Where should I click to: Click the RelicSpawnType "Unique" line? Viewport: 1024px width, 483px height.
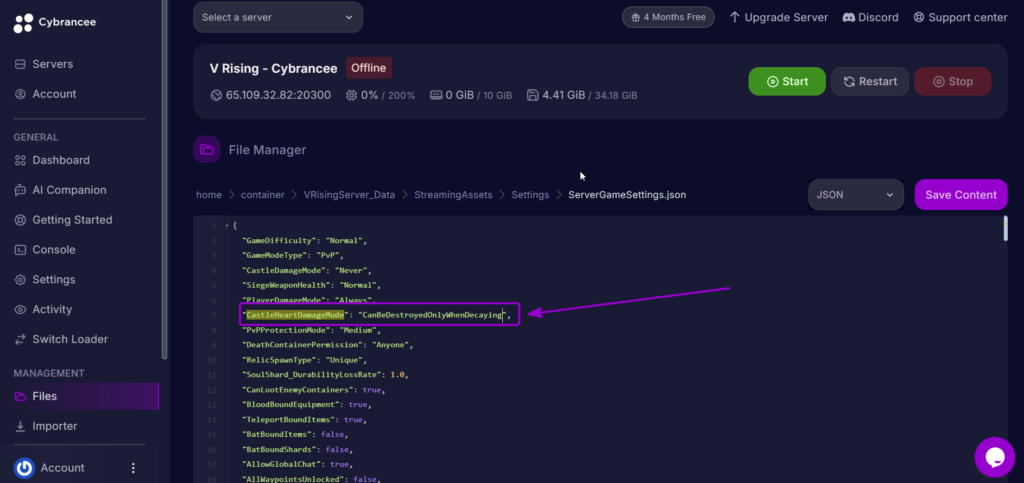click(x=304, y=360)
